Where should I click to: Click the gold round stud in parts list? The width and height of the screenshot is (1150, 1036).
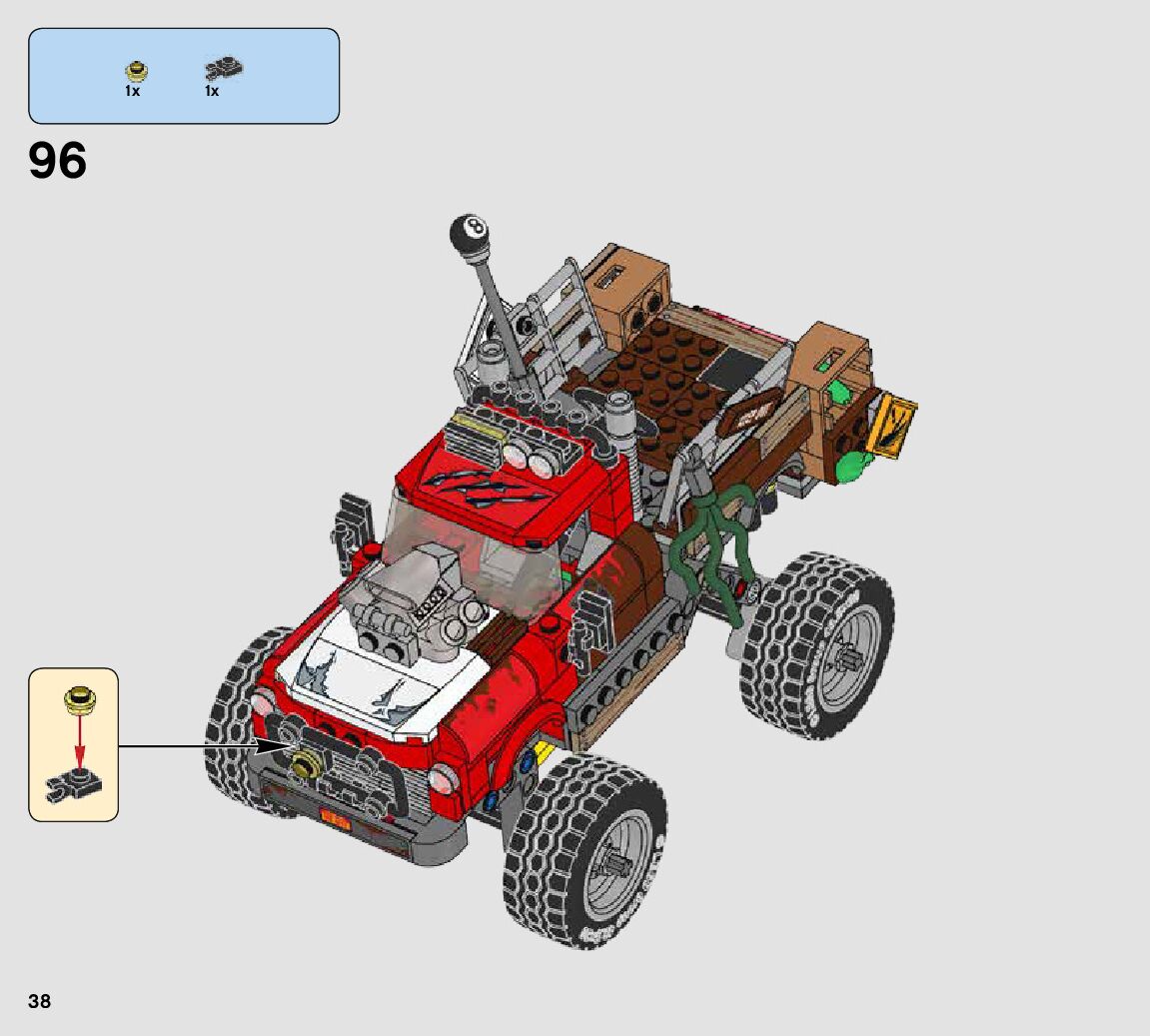coord(135,71)
